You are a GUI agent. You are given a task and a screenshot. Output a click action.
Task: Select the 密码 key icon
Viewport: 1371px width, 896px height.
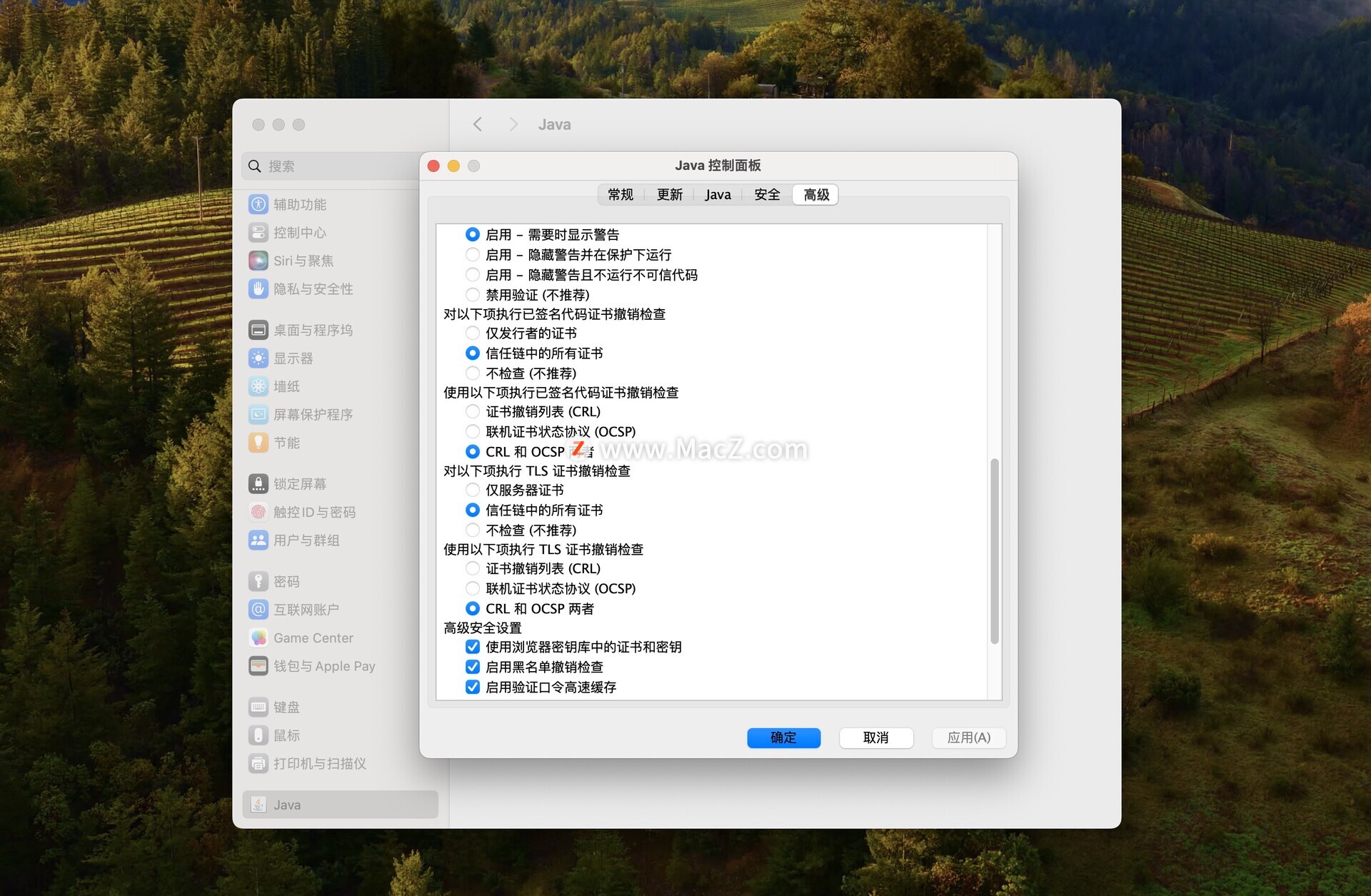tap(258, 581)
